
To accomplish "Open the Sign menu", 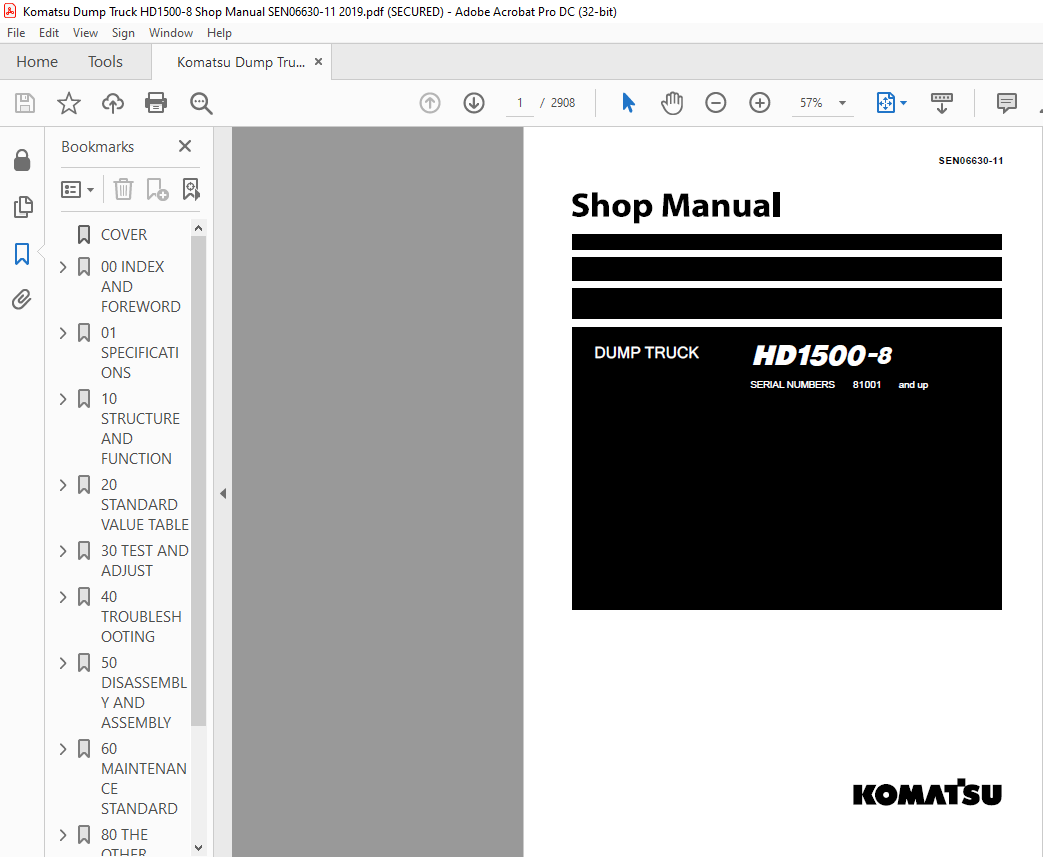I will click(123, 33).
